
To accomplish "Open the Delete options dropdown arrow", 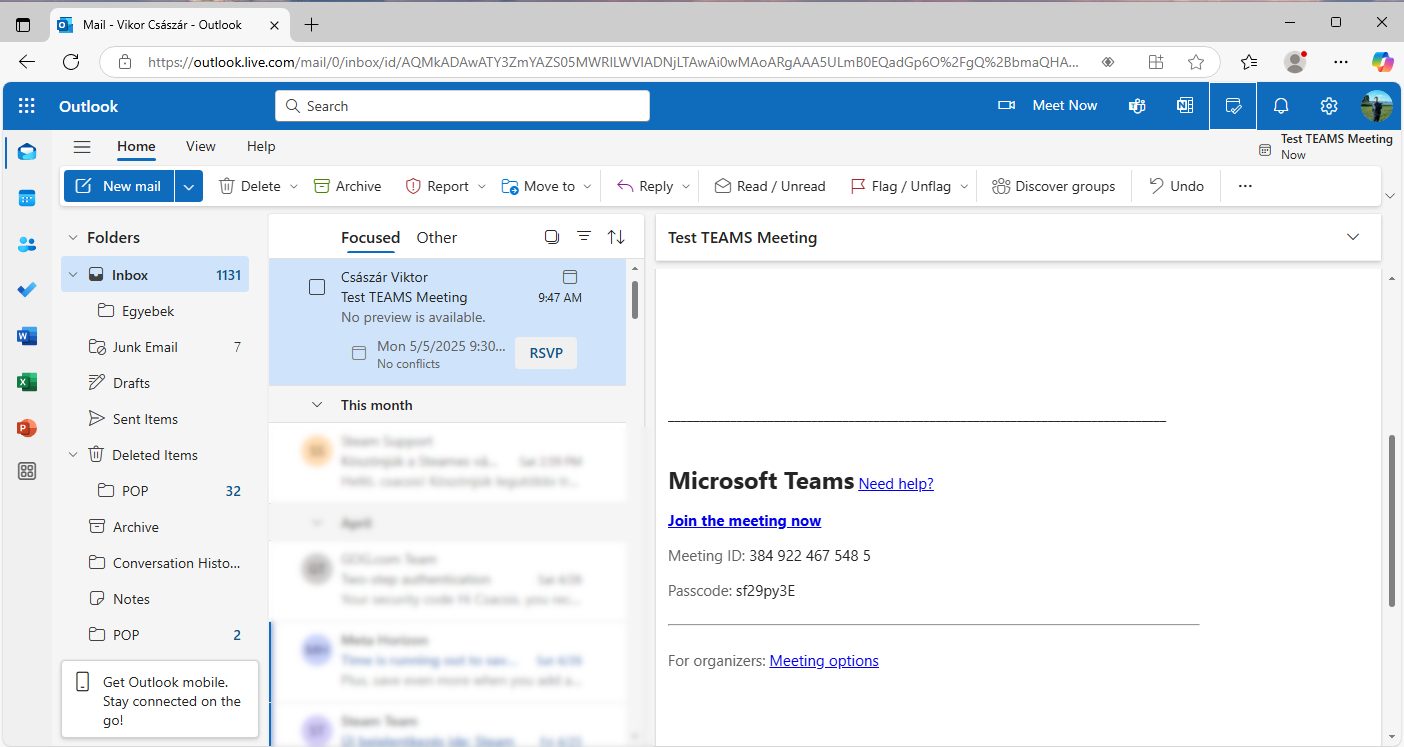I will (x=294, y=186).
